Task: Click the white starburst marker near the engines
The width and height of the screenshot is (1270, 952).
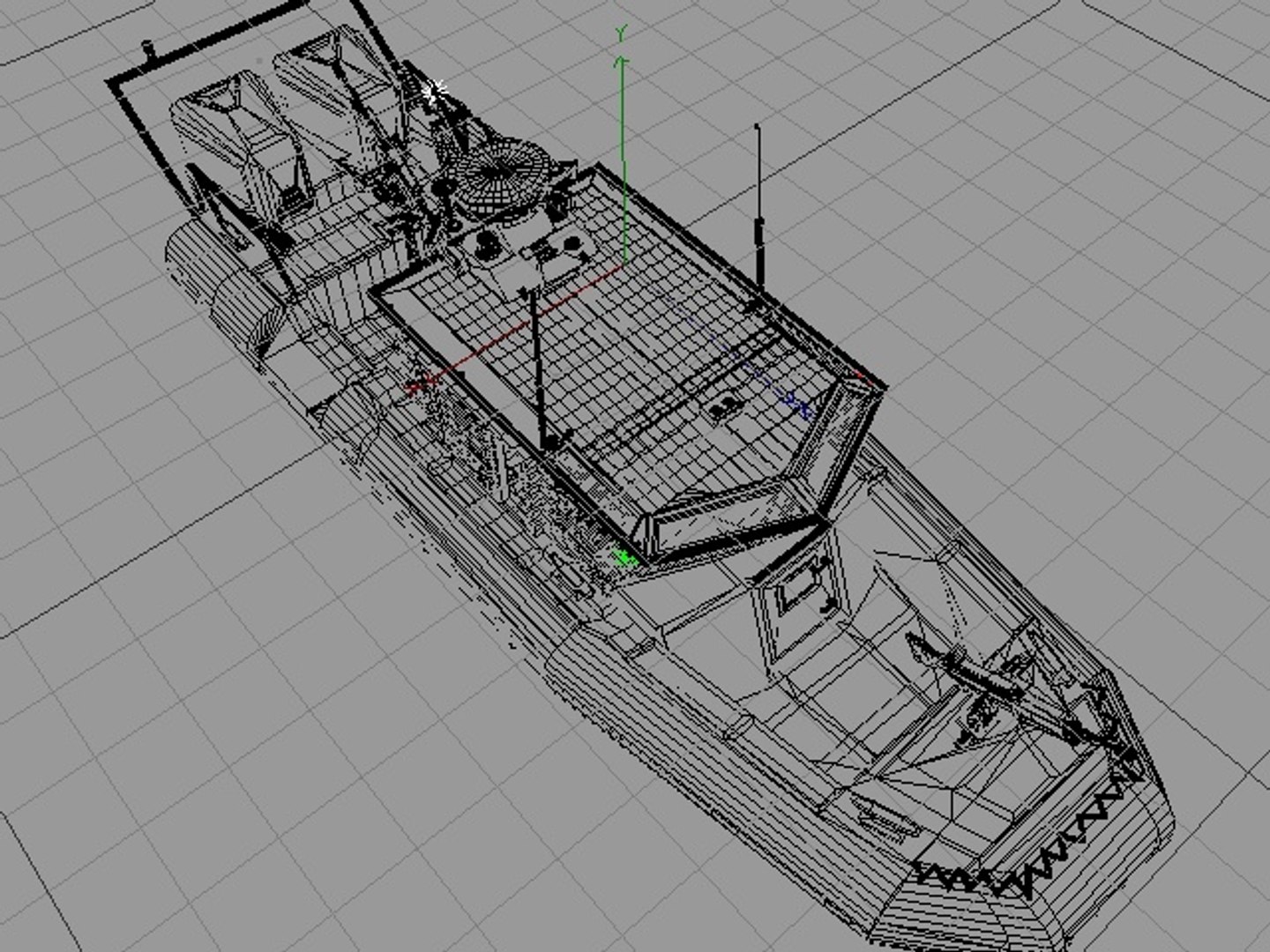Action: coord(435,90)
